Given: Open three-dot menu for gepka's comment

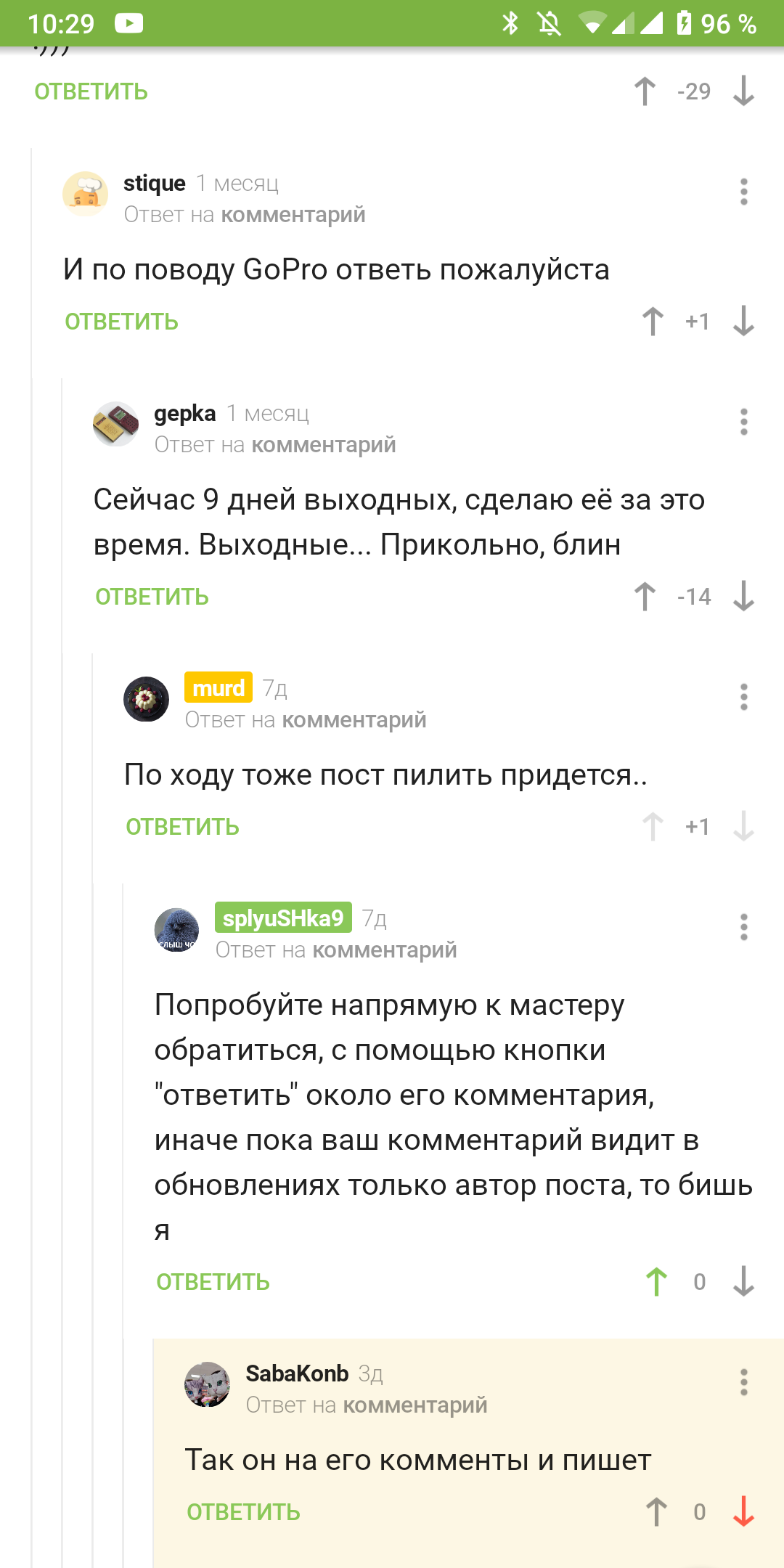Looking at the screenshot, I should (743, 422).
